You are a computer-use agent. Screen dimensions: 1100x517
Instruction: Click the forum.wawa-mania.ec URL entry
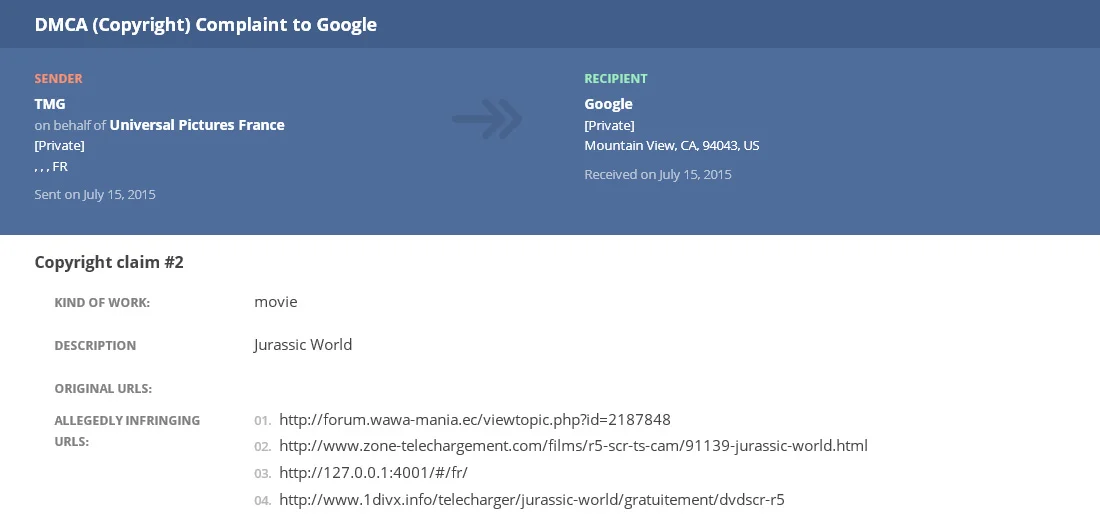[x=475, y=419]
